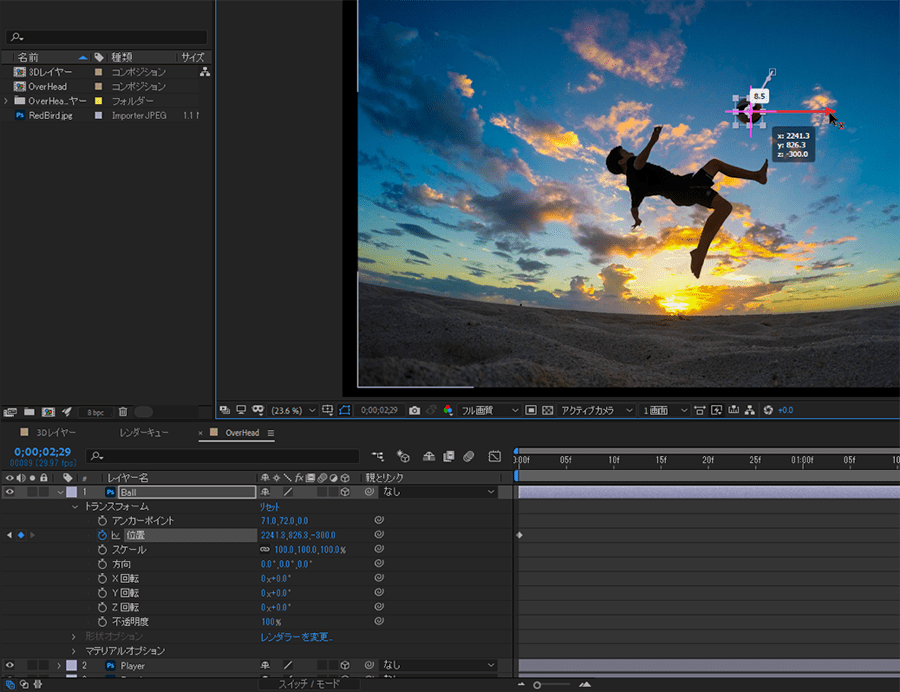Open the フル画質 resolution dropdown

click(x=490, y=410)
